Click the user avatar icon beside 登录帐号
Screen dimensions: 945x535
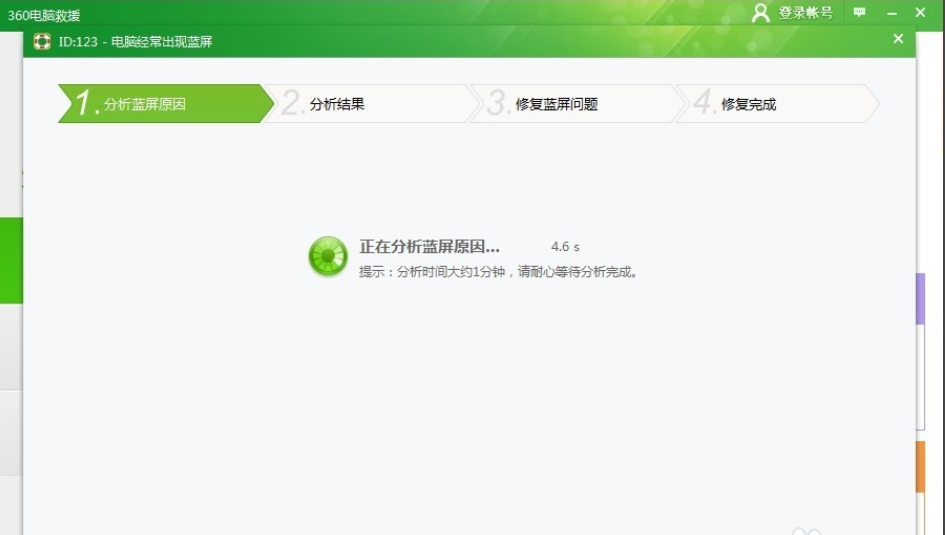(x=761, y=13)
